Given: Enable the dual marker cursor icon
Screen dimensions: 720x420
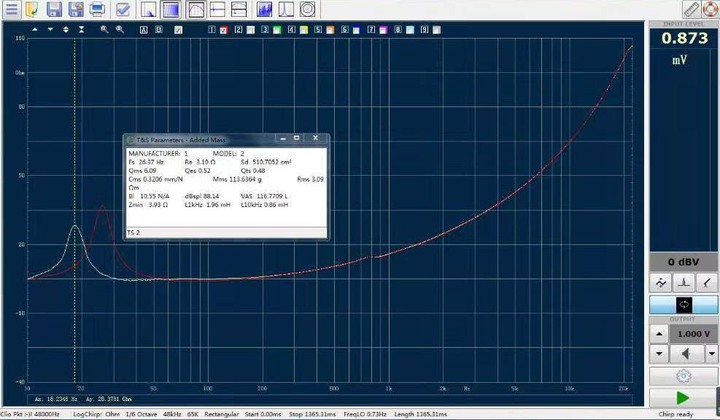Looking at the screenshot, I should (239, 9).
